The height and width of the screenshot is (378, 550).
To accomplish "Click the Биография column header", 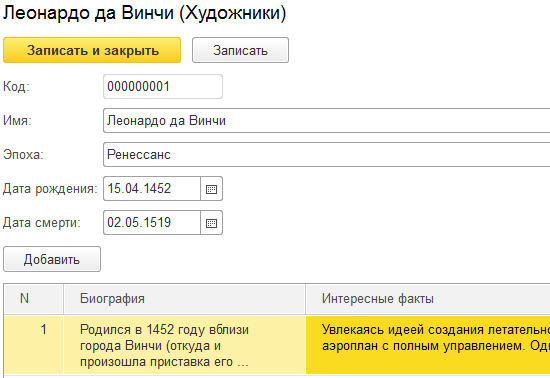I will pos(184,299).
